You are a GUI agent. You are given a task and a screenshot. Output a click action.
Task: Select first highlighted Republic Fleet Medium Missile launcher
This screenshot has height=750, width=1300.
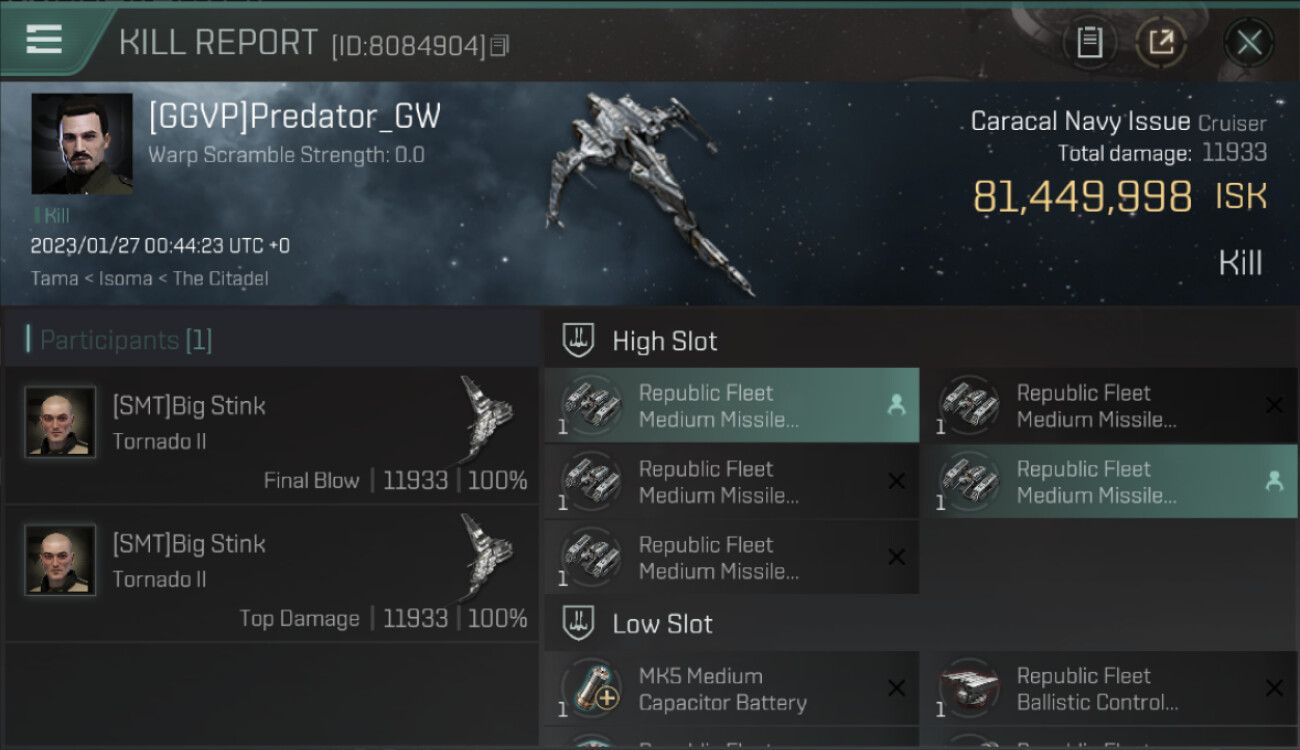pyautogui.click(x=732, y=405)
